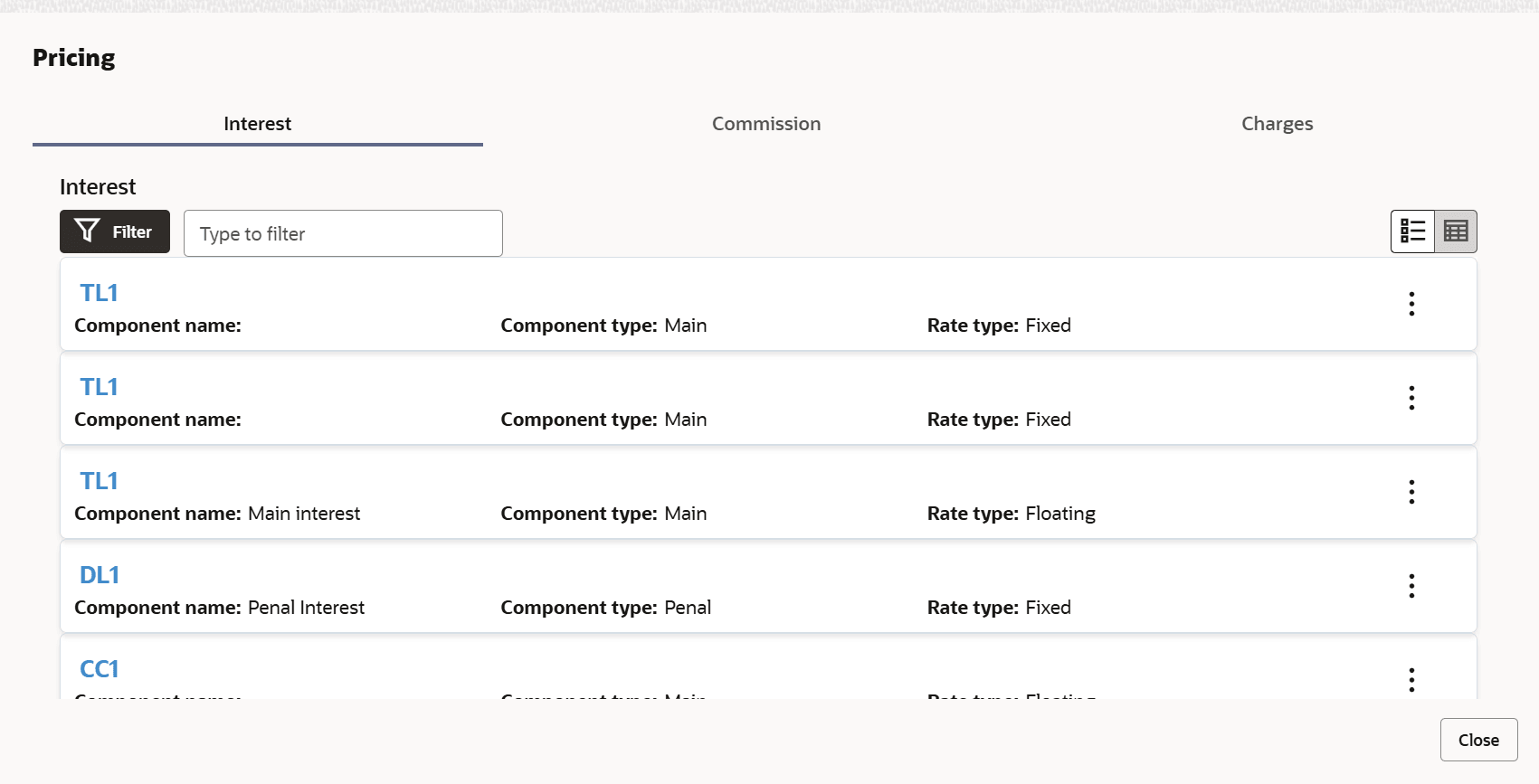Viewport: 1539px width, 784px height.
Task: Switch to list view layout
Action: pos(1412,231)
